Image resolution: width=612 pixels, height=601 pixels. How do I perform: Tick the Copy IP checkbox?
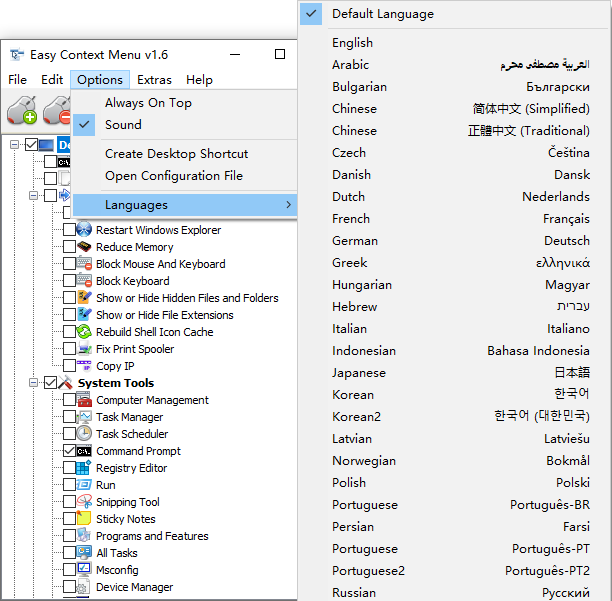(69, 366)
